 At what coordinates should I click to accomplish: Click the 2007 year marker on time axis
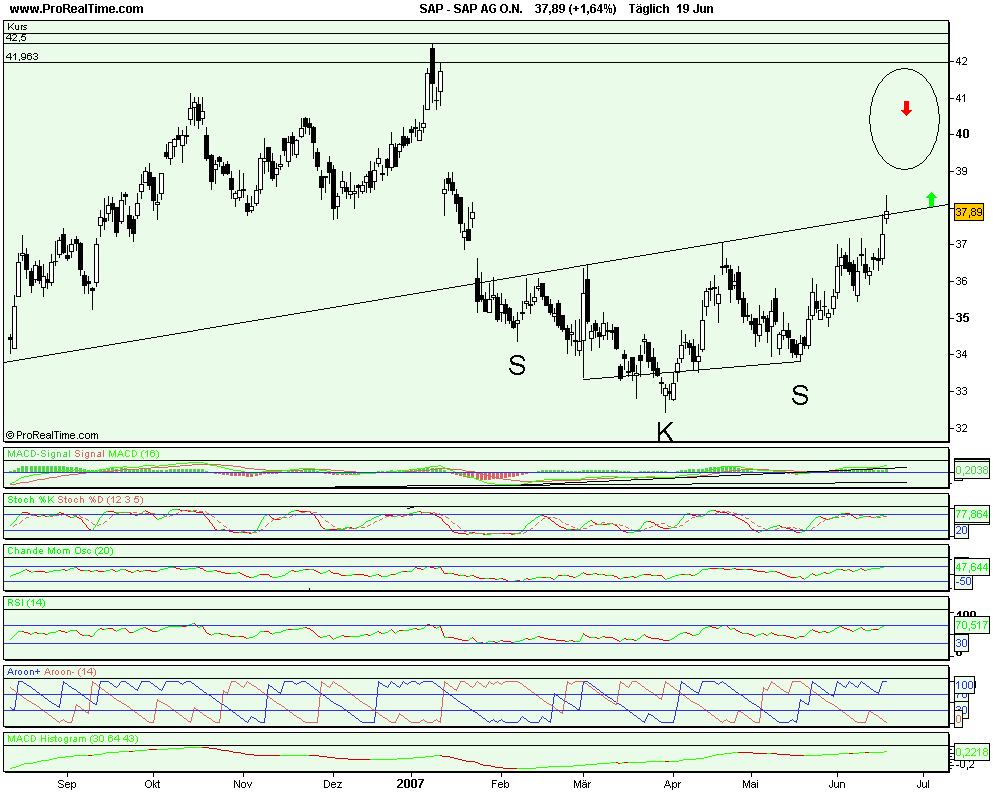(x=410, y=783)
